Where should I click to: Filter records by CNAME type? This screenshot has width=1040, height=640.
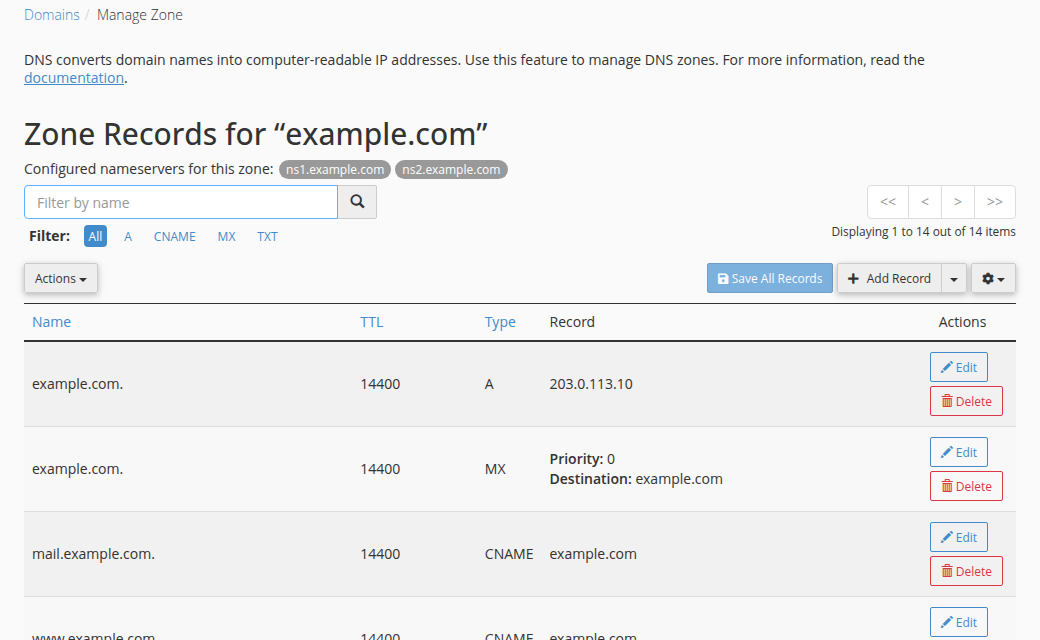[x=174, y=236]
